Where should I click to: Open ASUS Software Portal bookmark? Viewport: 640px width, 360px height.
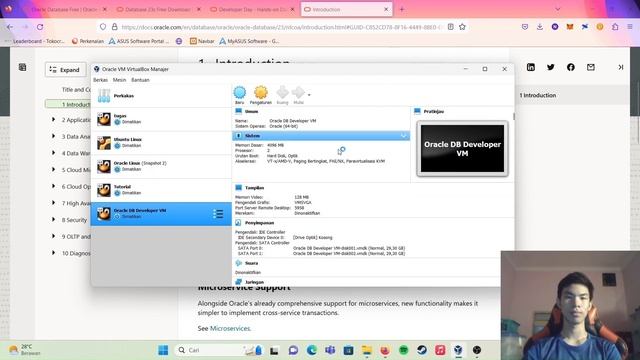click(x=139, y=41)
